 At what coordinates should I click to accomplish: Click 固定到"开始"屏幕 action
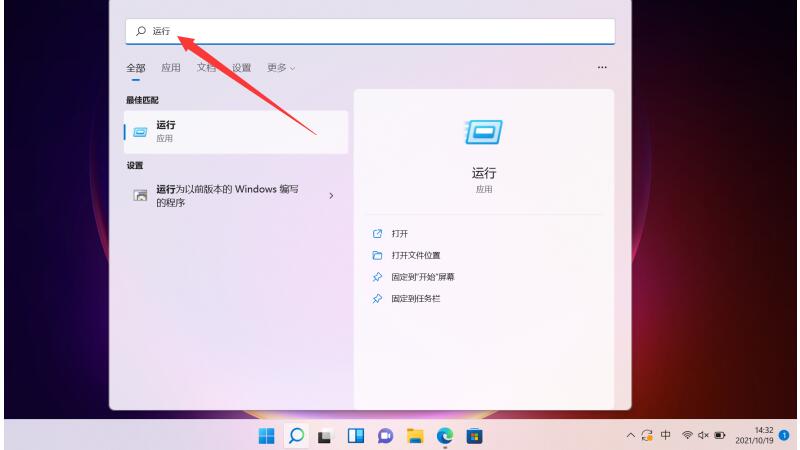(422, 277)
